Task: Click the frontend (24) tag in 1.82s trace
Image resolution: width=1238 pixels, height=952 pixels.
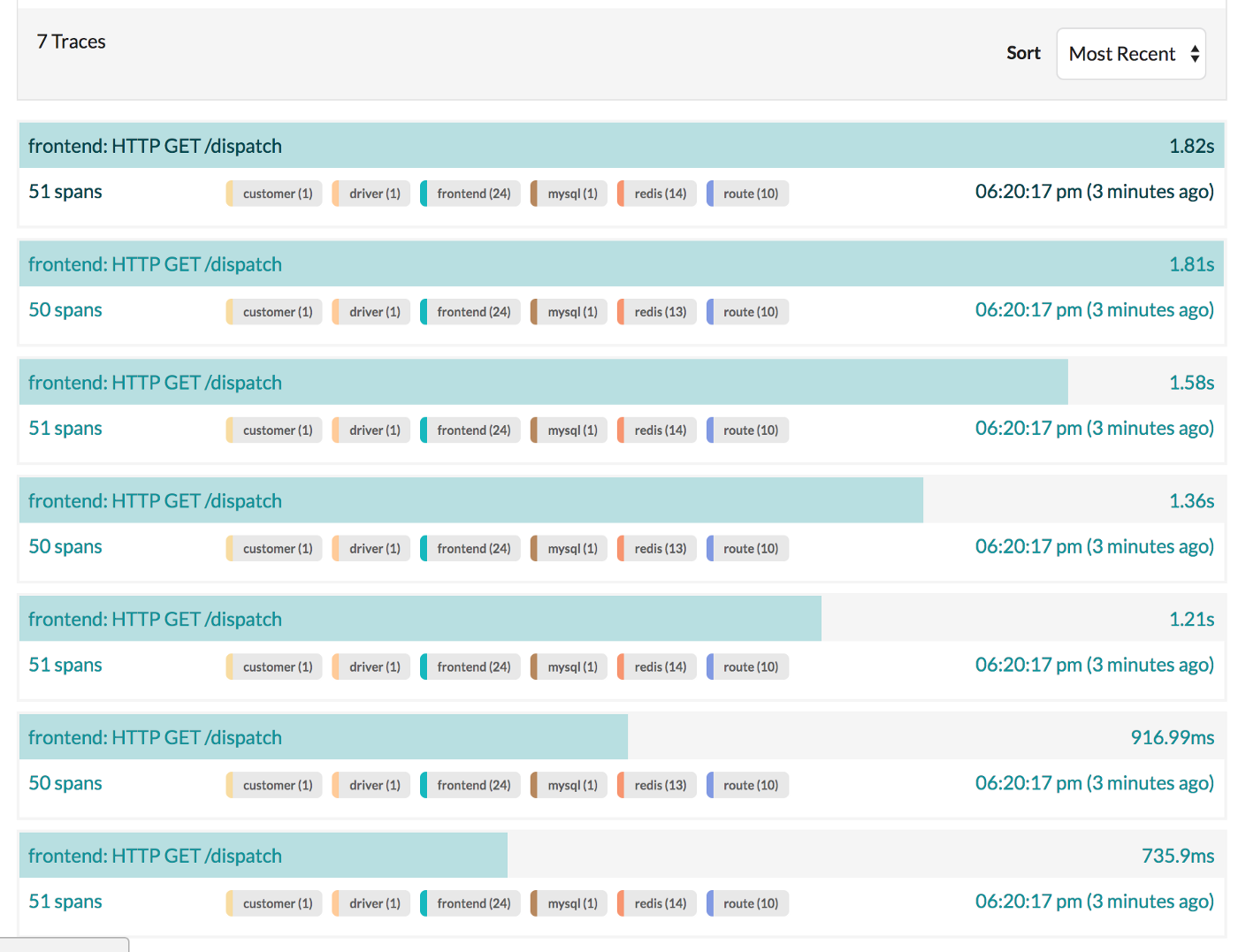Action: (470, 194)
